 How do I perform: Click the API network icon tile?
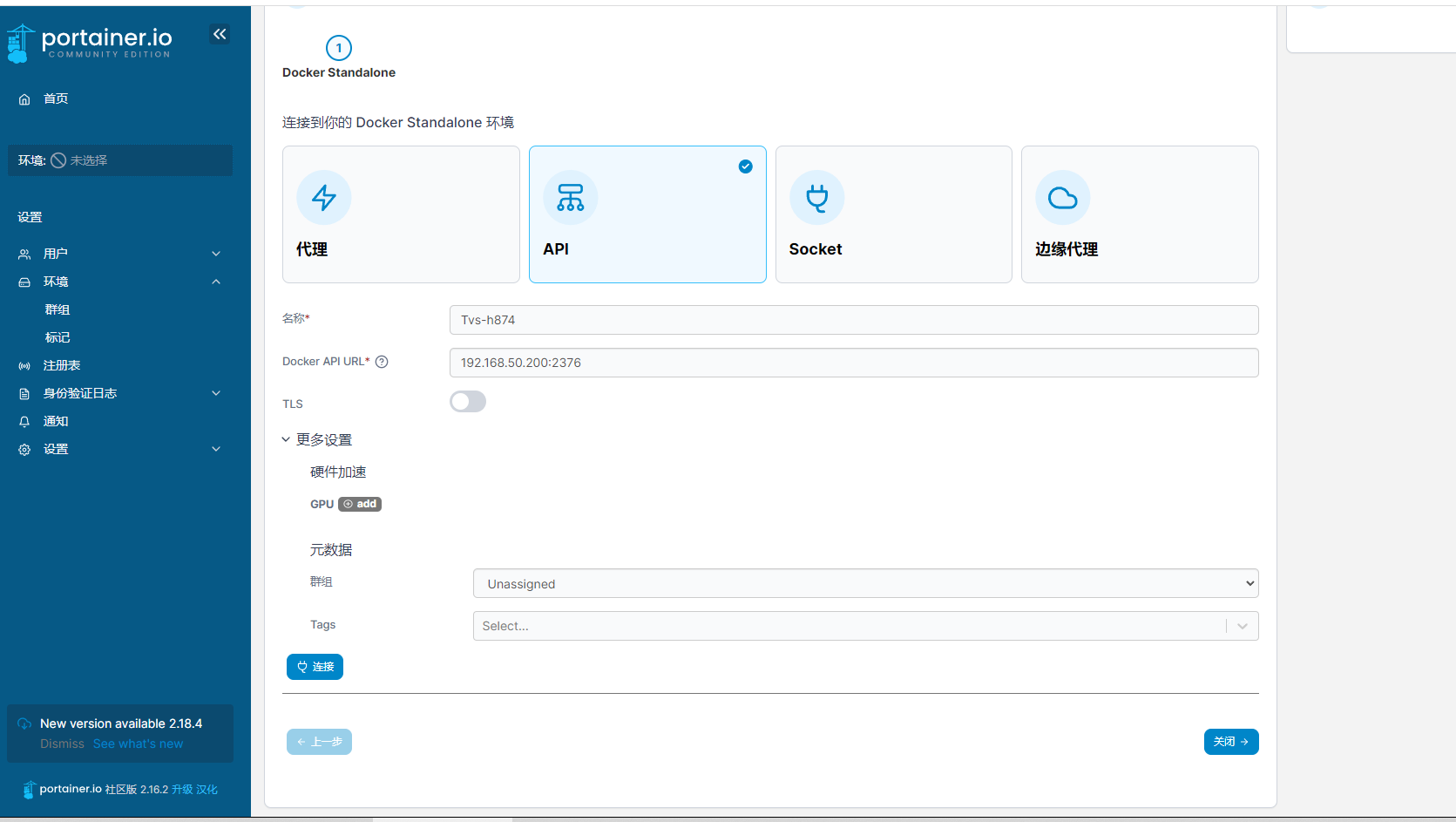tap(571, 198)
